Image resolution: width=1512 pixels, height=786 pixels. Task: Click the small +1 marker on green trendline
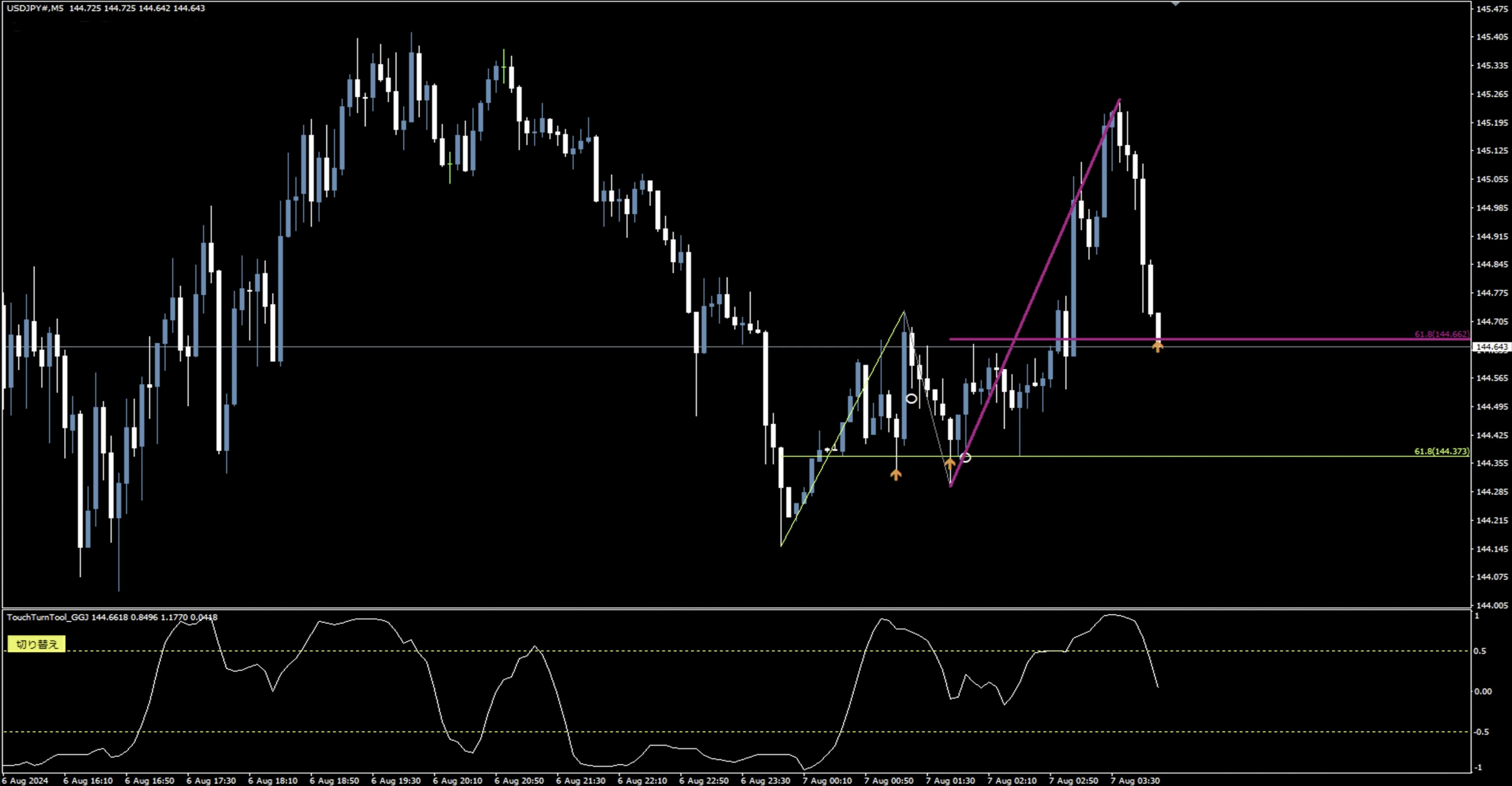tap(831, 449)
